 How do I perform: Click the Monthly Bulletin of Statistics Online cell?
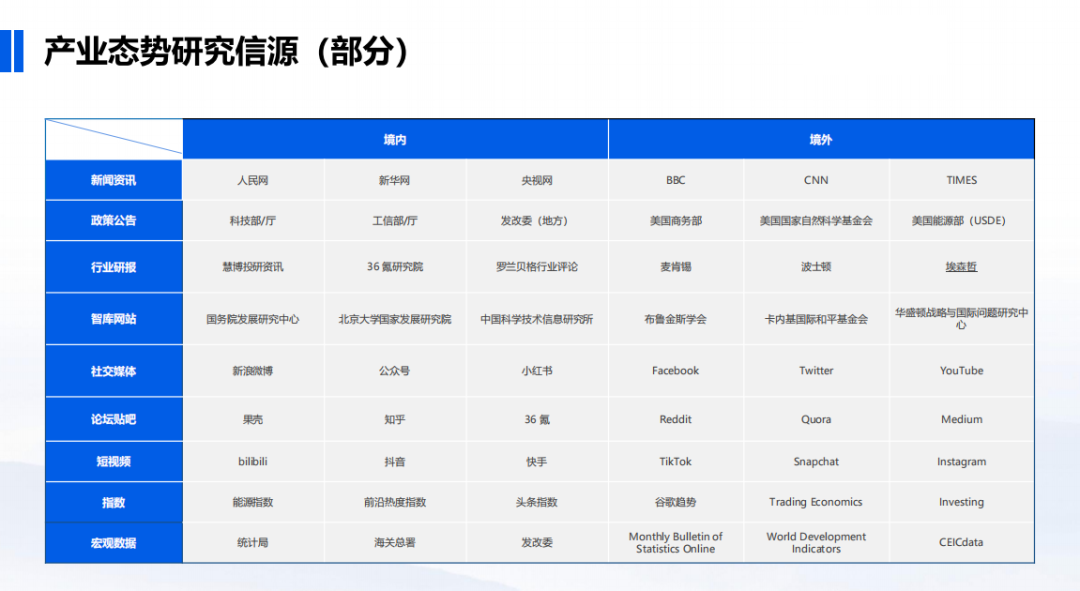point(676,543)
